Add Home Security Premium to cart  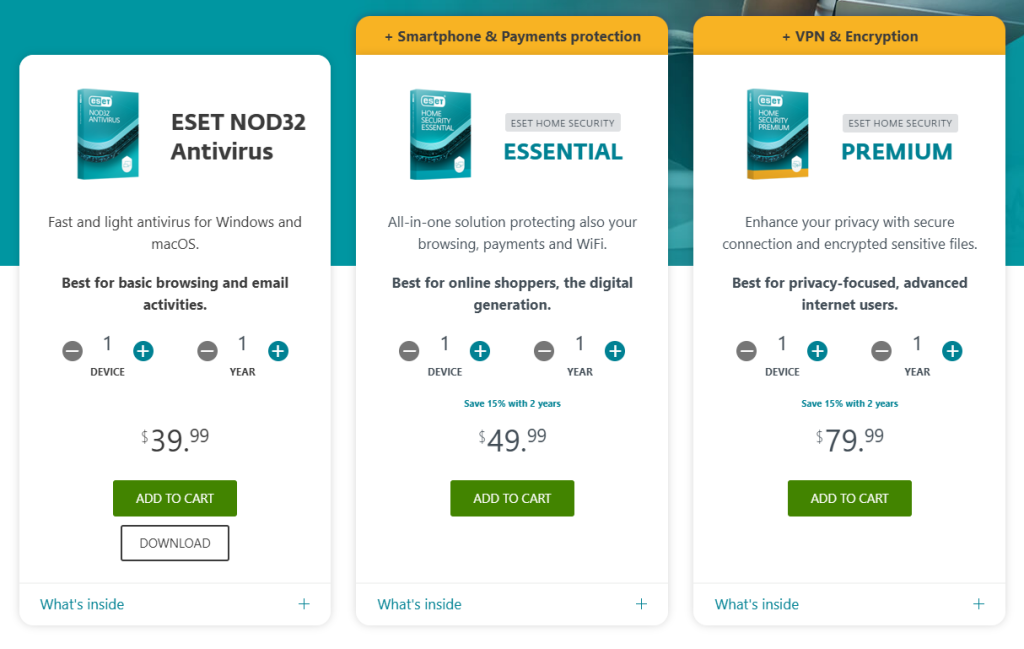849,498
